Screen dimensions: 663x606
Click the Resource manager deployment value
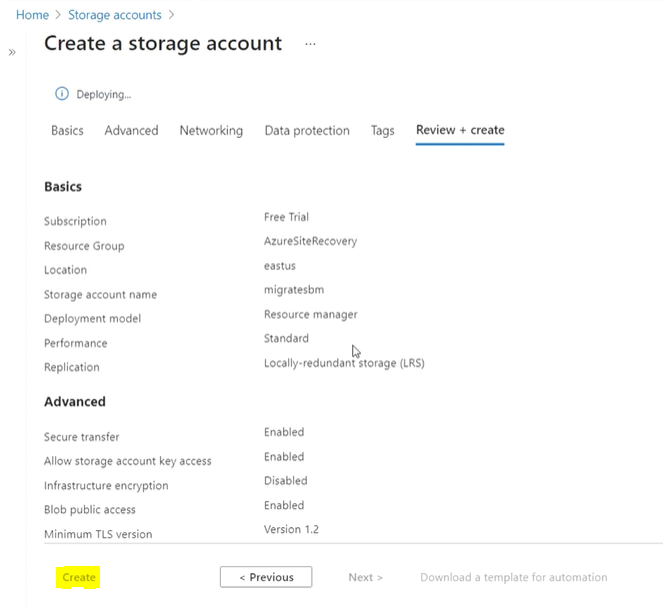coord(311,314)
